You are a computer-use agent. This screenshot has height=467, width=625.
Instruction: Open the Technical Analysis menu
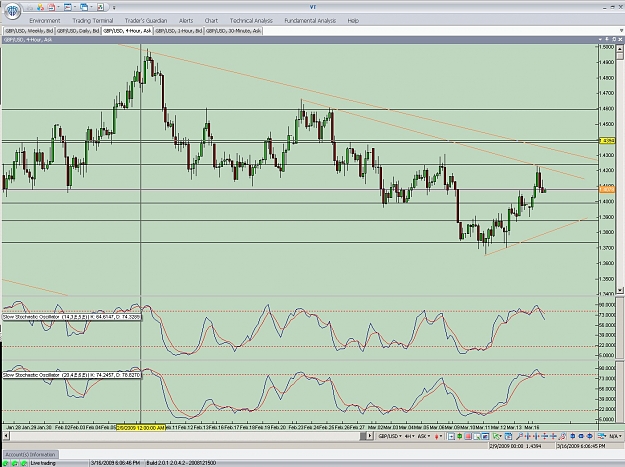tap(251, 20)
